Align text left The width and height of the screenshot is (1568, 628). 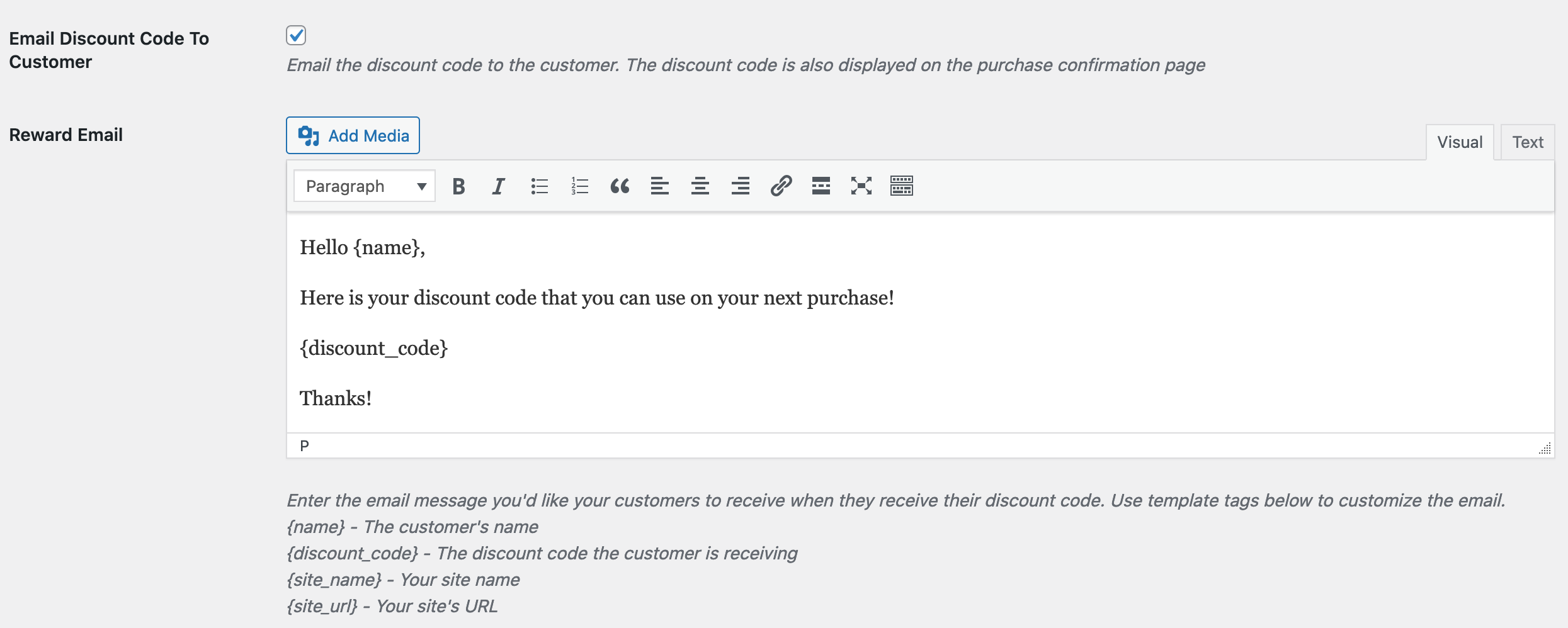[659, 186]
